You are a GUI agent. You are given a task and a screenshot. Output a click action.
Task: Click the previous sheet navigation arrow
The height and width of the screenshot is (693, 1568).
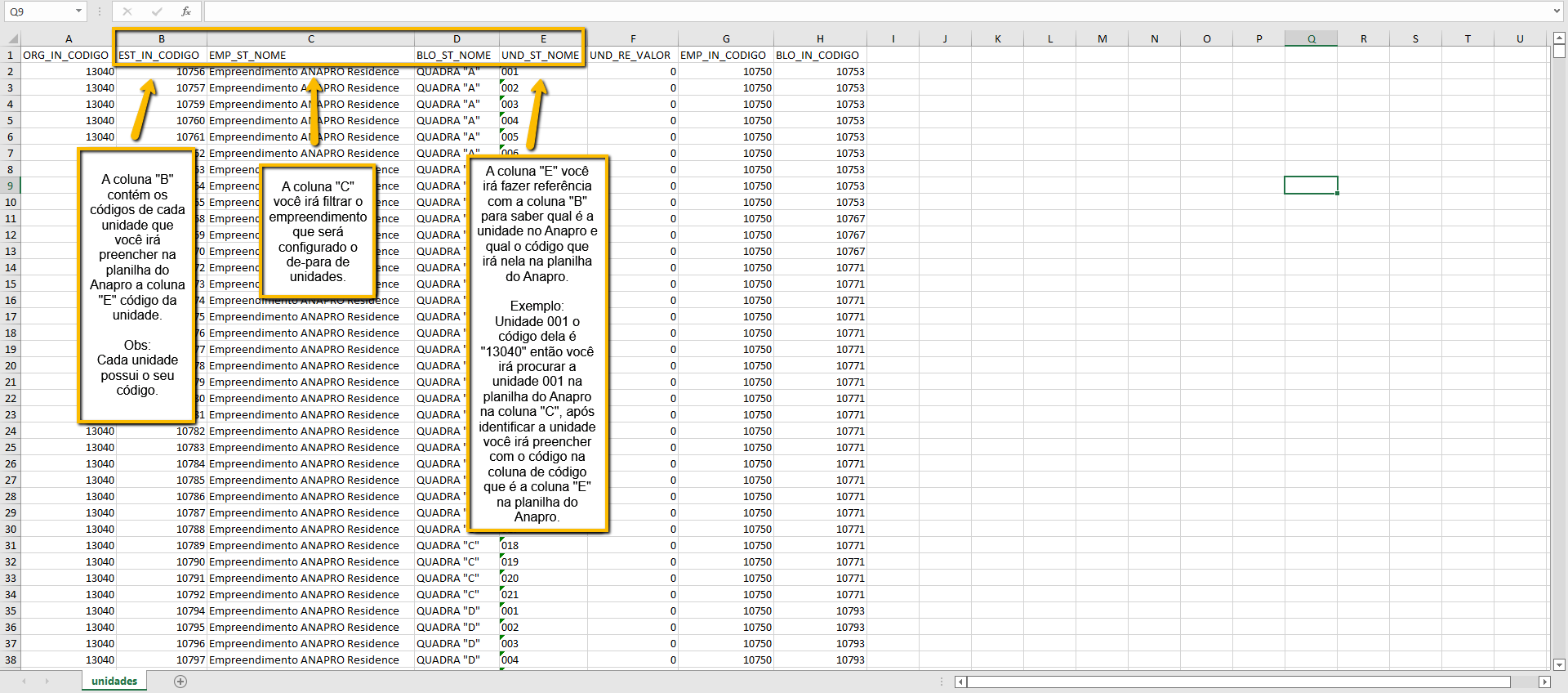[24, 682]
